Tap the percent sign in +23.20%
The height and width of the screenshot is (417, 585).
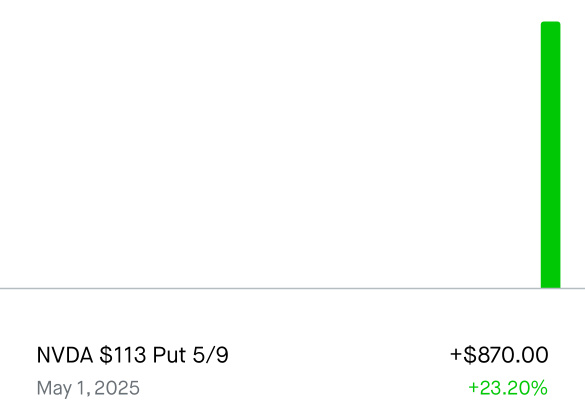coord(538,388)
